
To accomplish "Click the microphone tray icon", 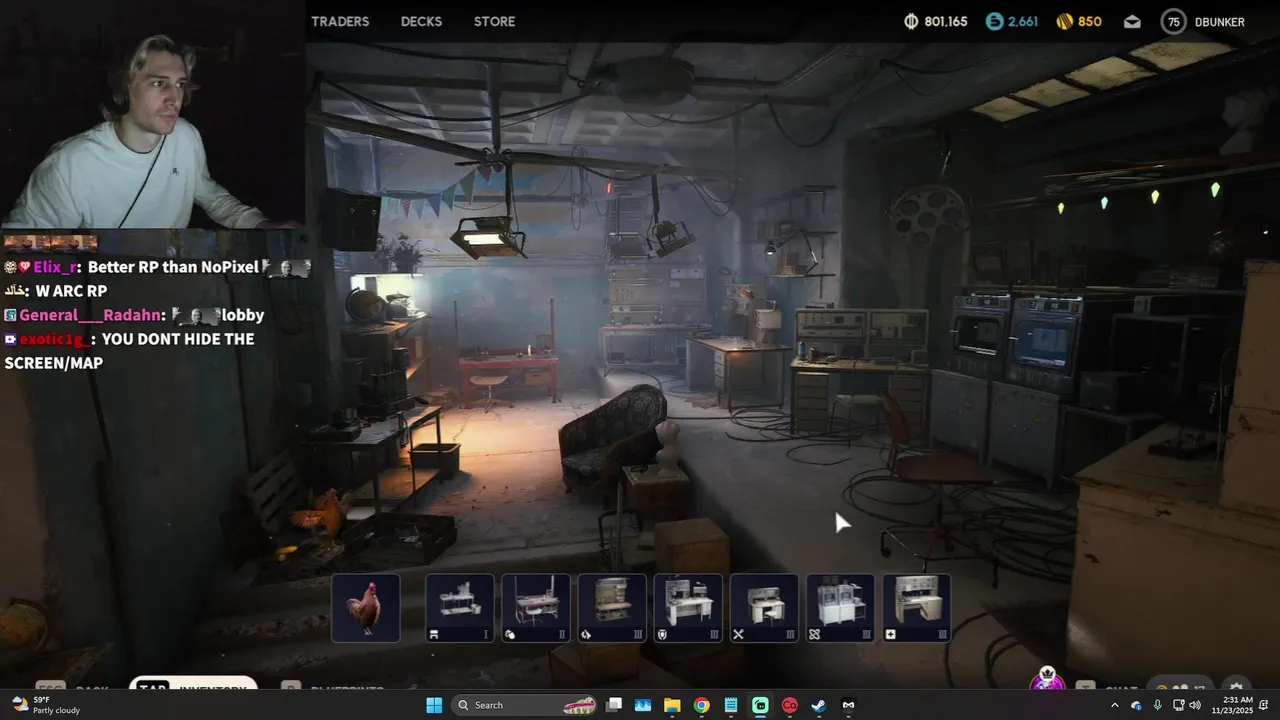I will coord(1157,705).
